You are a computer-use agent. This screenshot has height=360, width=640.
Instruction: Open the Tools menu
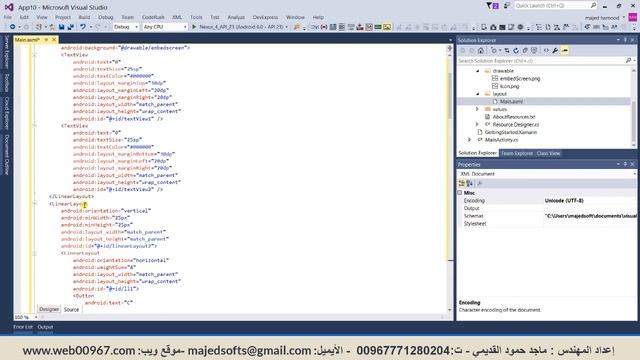[196, 18]
